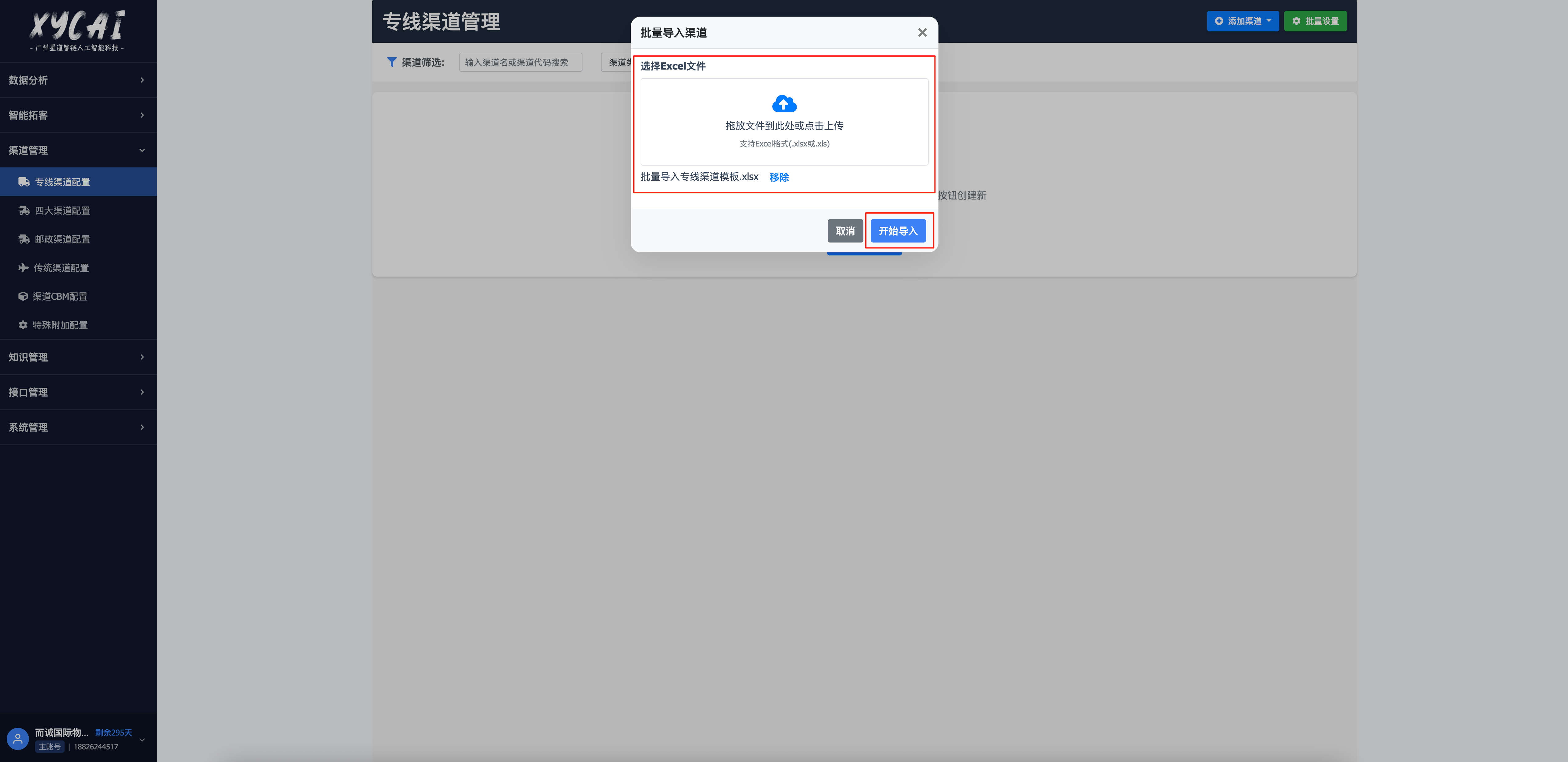Image resolution: width=1568 pixels, height=762 pixels.
Task: Open 专线渠道配置 in the sidebar
Action: [78, 181]
